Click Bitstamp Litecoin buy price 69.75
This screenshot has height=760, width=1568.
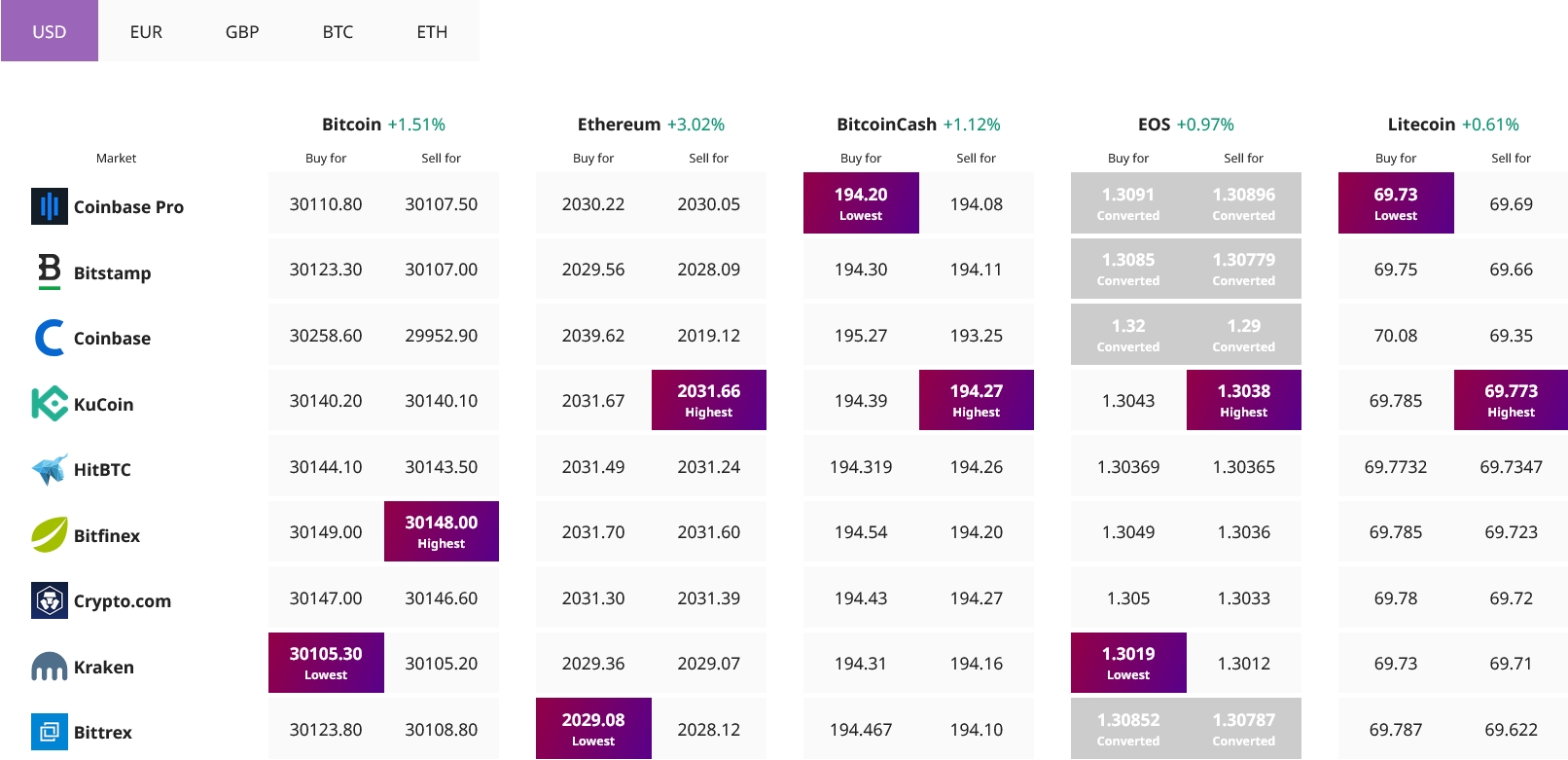coord(1396,270)
